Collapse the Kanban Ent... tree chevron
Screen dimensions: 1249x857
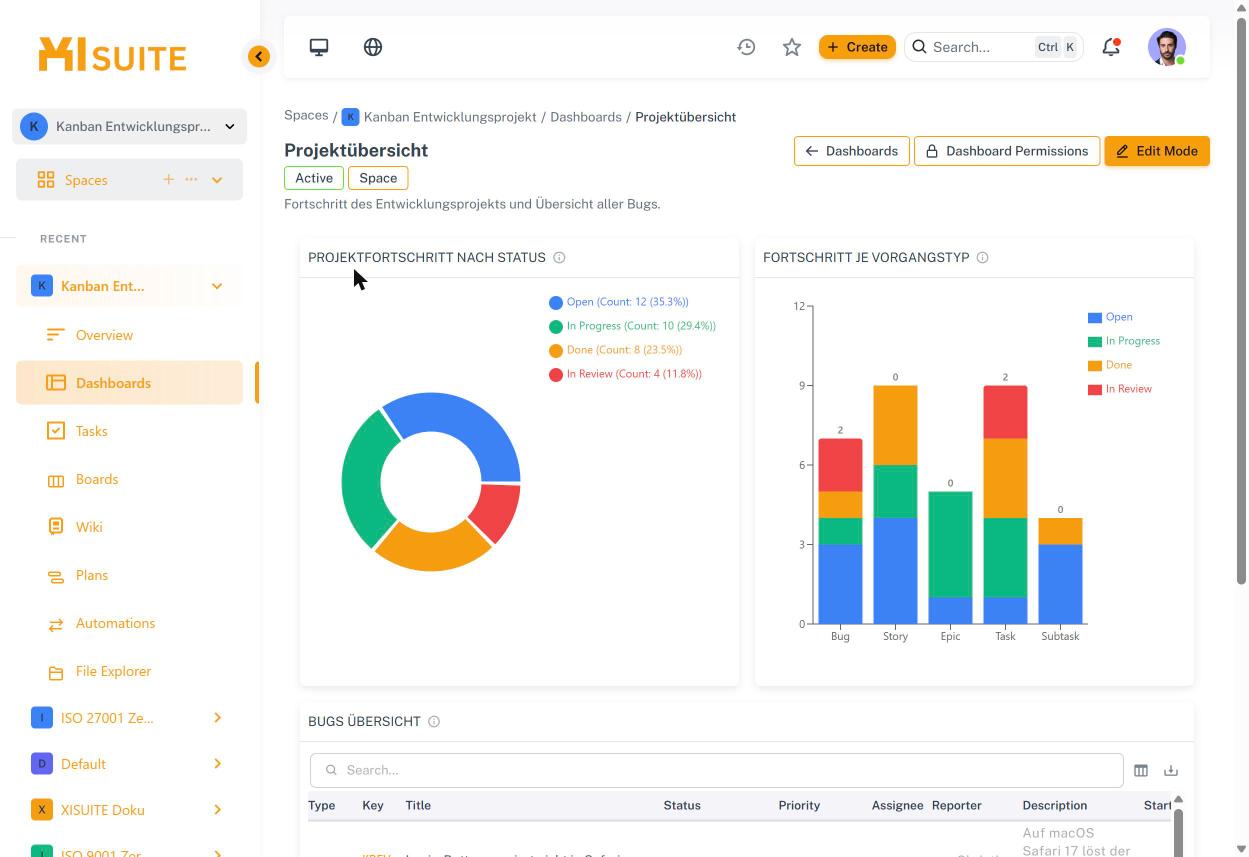point(217,286)
